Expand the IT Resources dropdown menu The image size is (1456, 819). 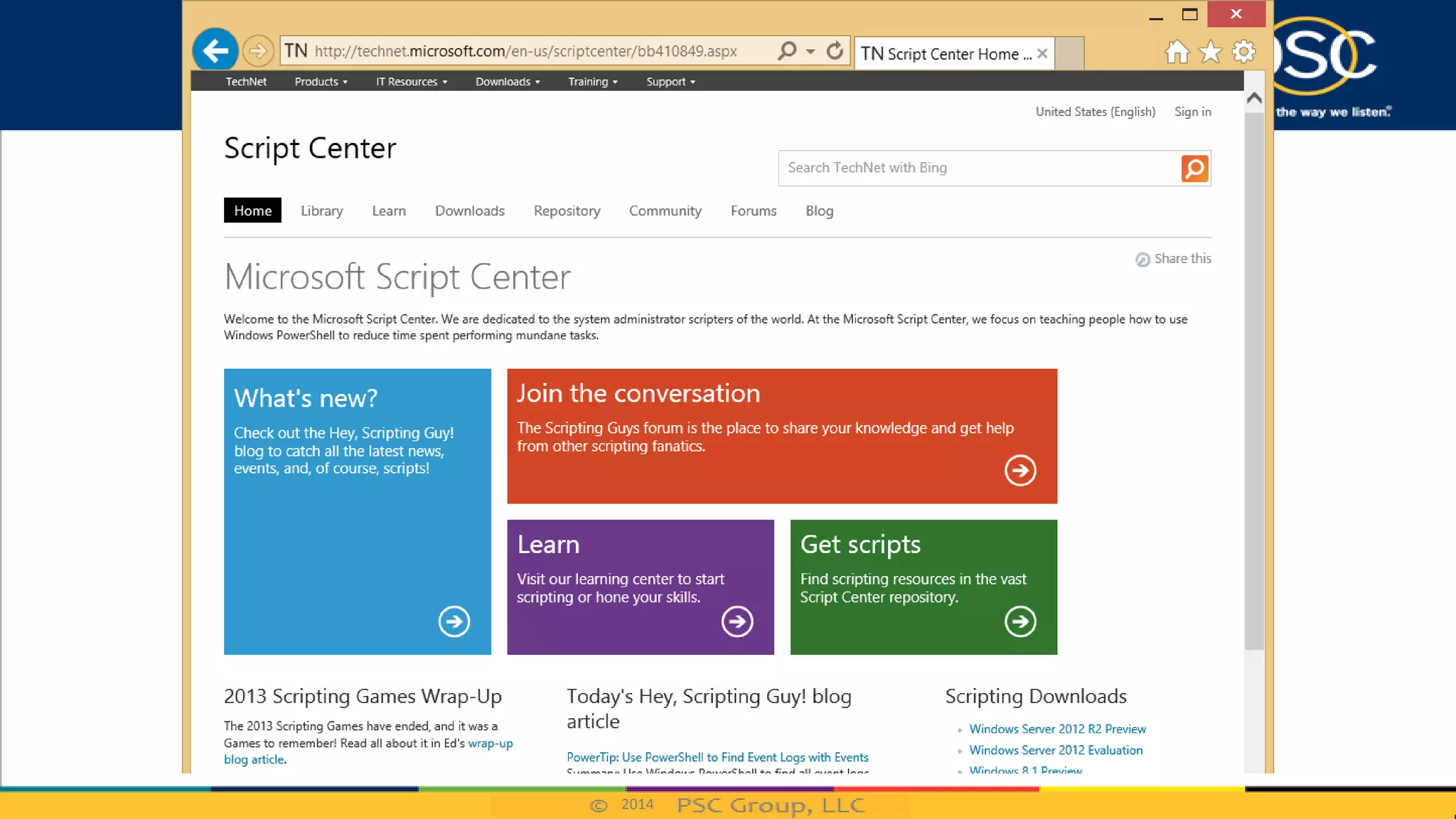[x=411, y=82]
